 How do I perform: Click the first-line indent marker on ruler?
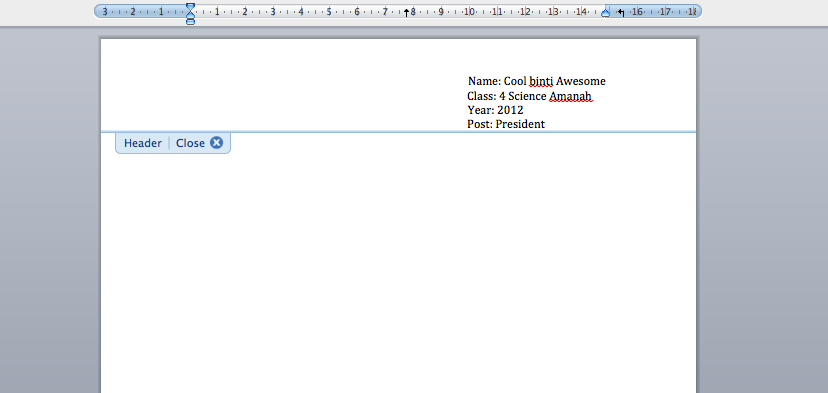[x=191, y=6]
